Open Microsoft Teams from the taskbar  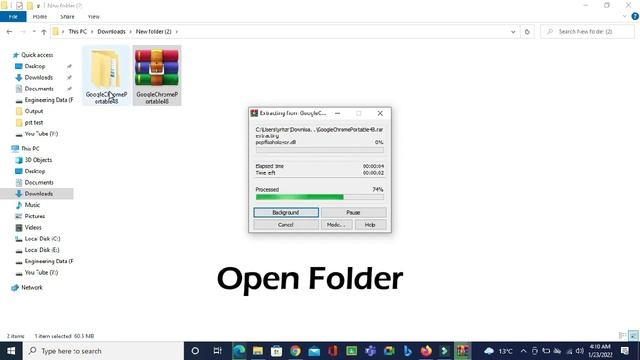click(370, 351)
